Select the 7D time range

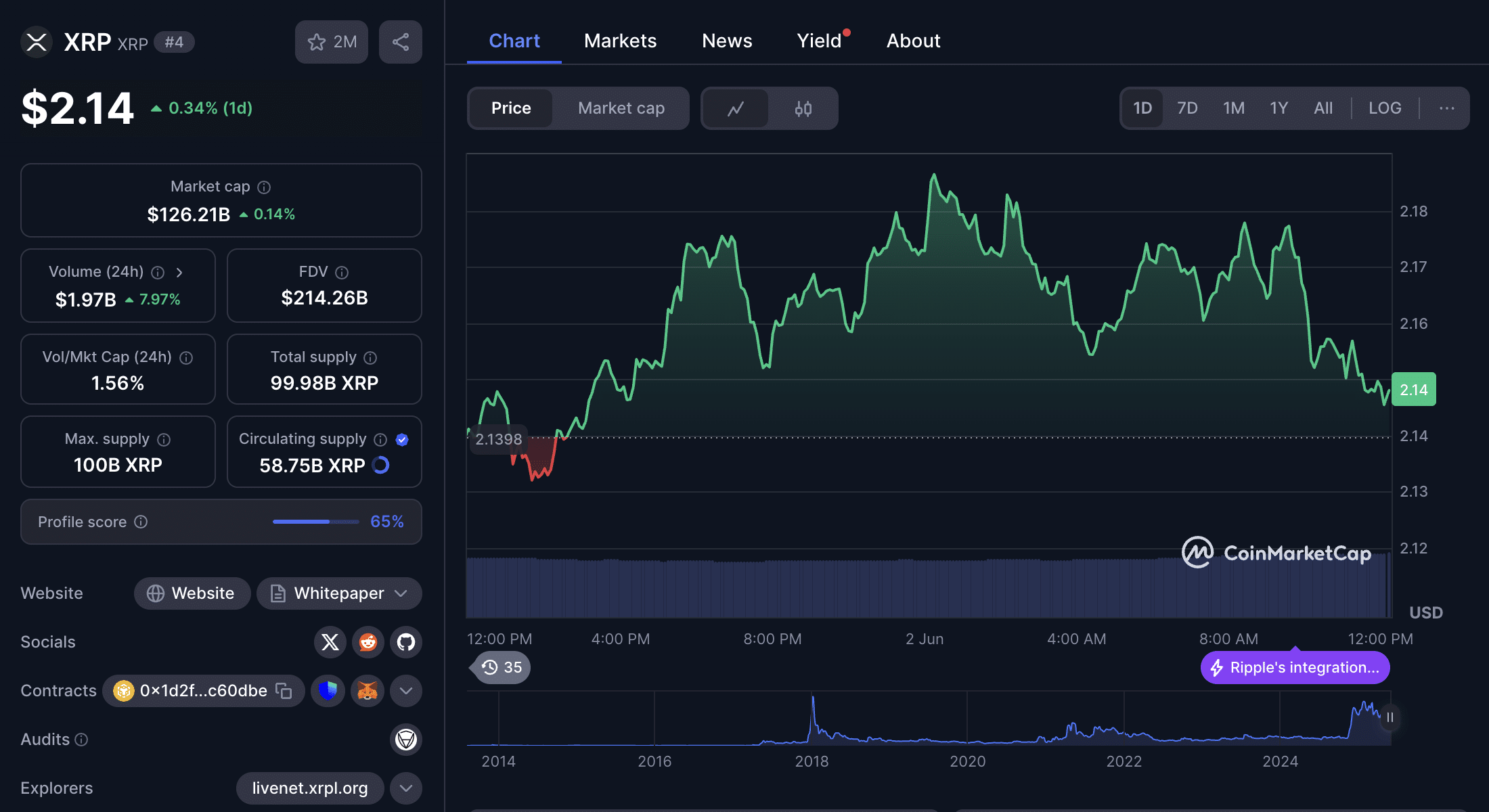(1186, 108)
